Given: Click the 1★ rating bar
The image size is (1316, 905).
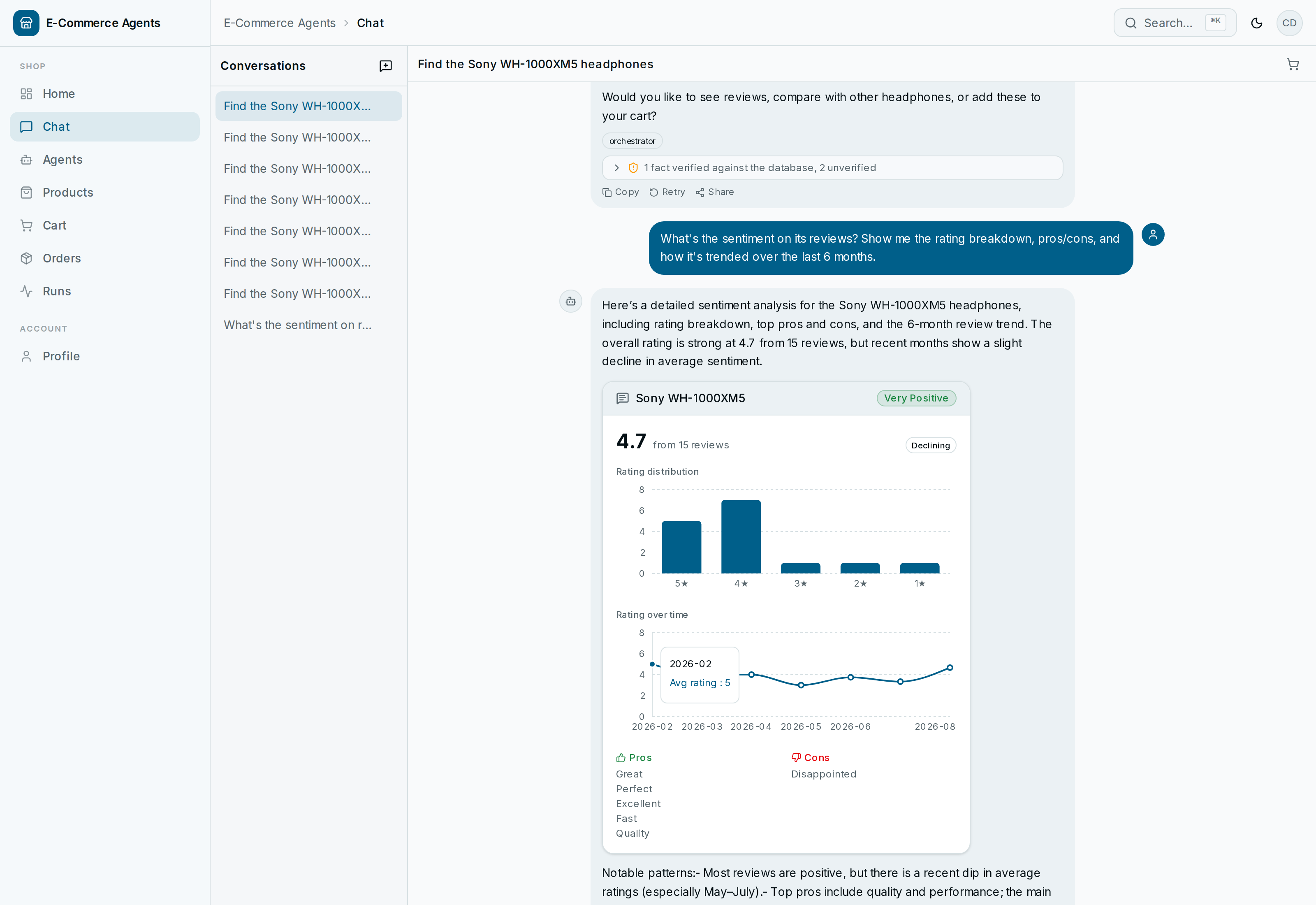Looking at the screenshot, I should (x=919, y=568).
